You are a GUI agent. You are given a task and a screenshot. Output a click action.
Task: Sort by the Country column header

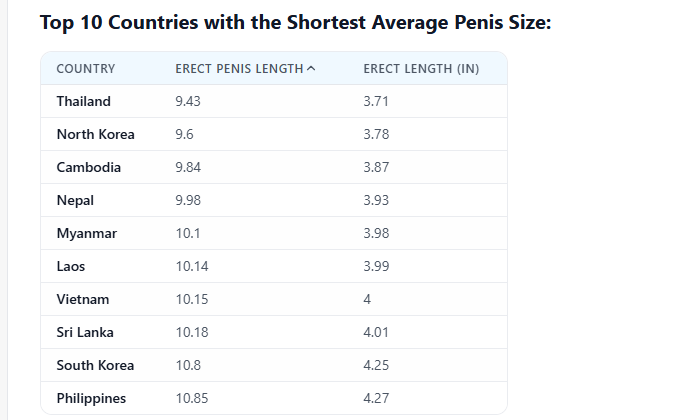(86, 69)
